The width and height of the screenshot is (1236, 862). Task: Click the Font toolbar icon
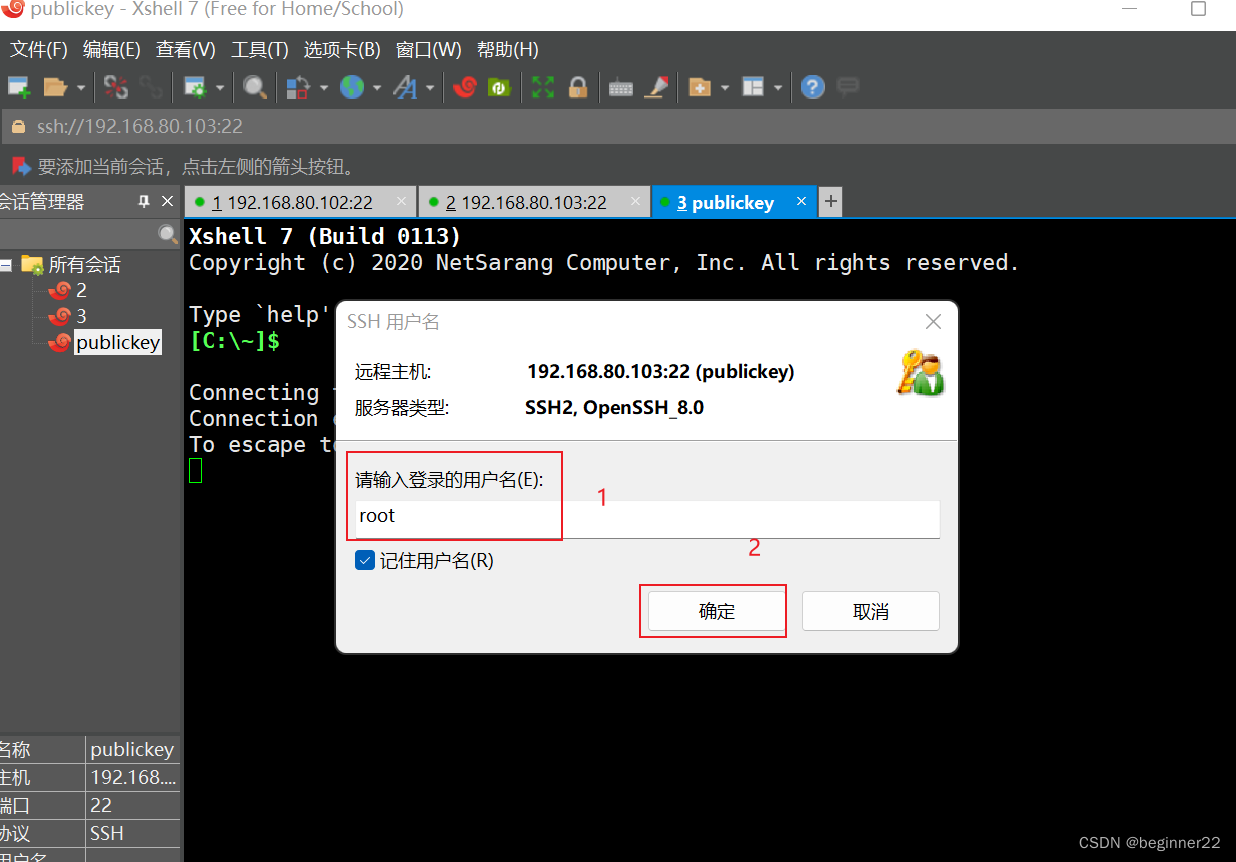point(404,88)
